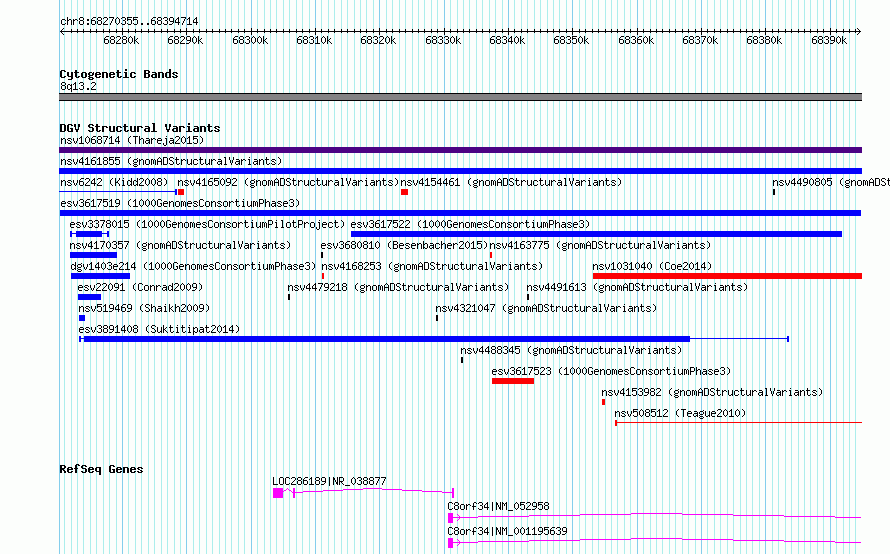Open nsv4153982 gnomAD variant label
The image size is (890, 554).
click(712, 392)
